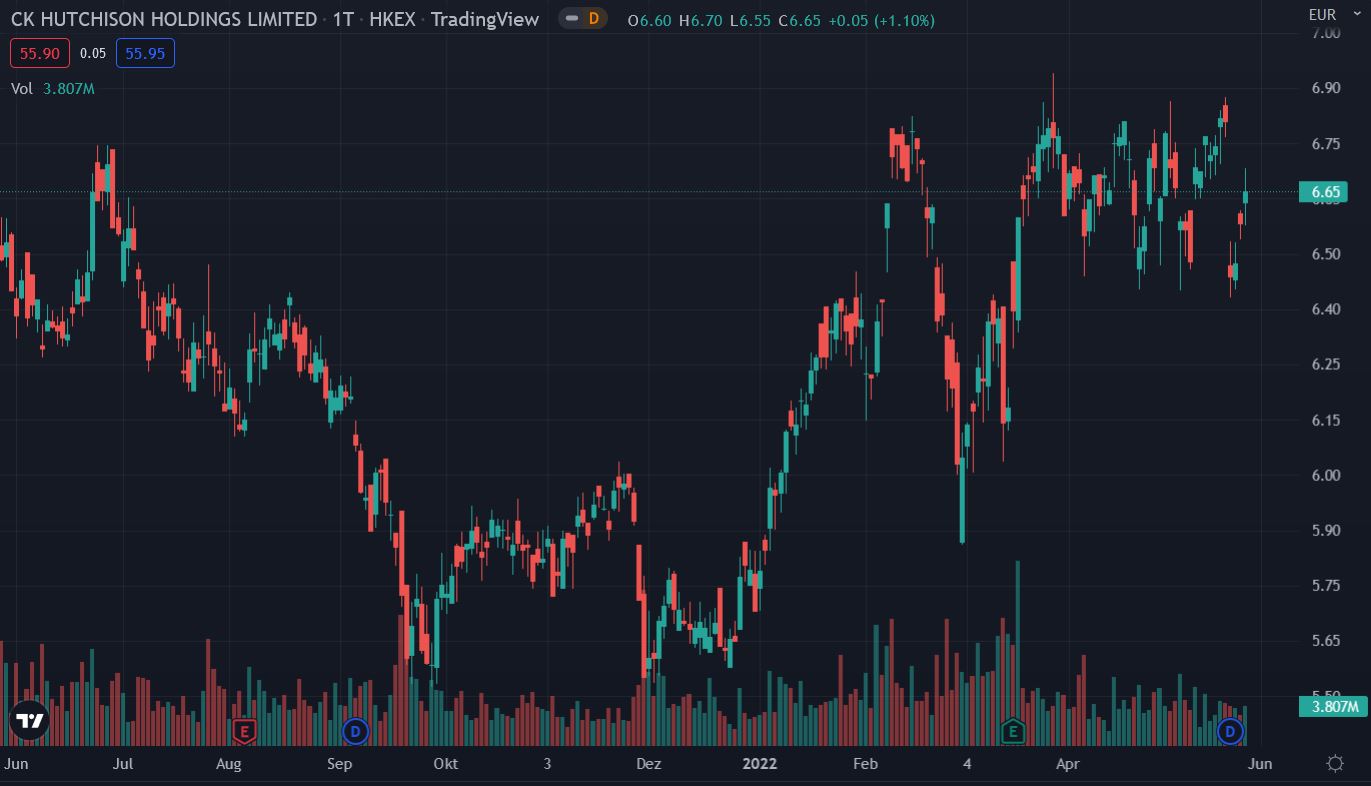Click the Apr time axis label

(1068, 764)
